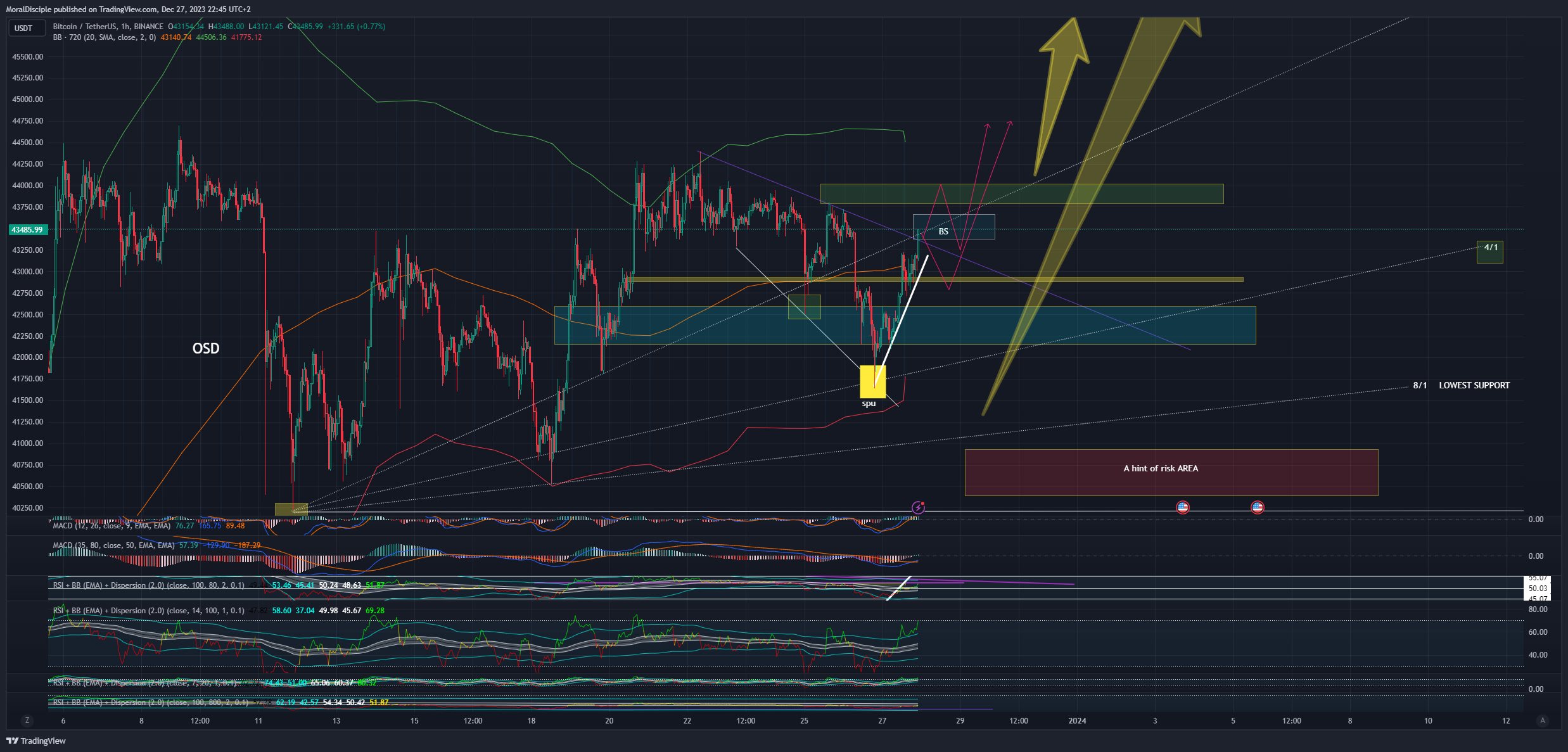Click the OSD text annotation
The height and width of the screenshot is (752, 1568).
coord(206,348)
